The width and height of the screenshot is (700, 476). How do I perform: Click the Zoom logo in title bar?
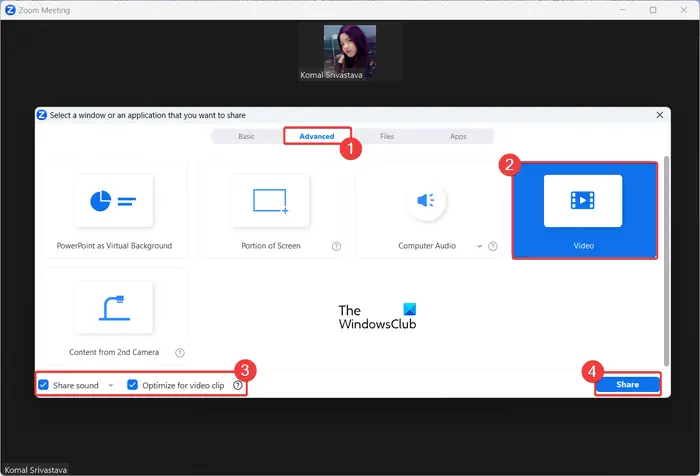[10, 10]
